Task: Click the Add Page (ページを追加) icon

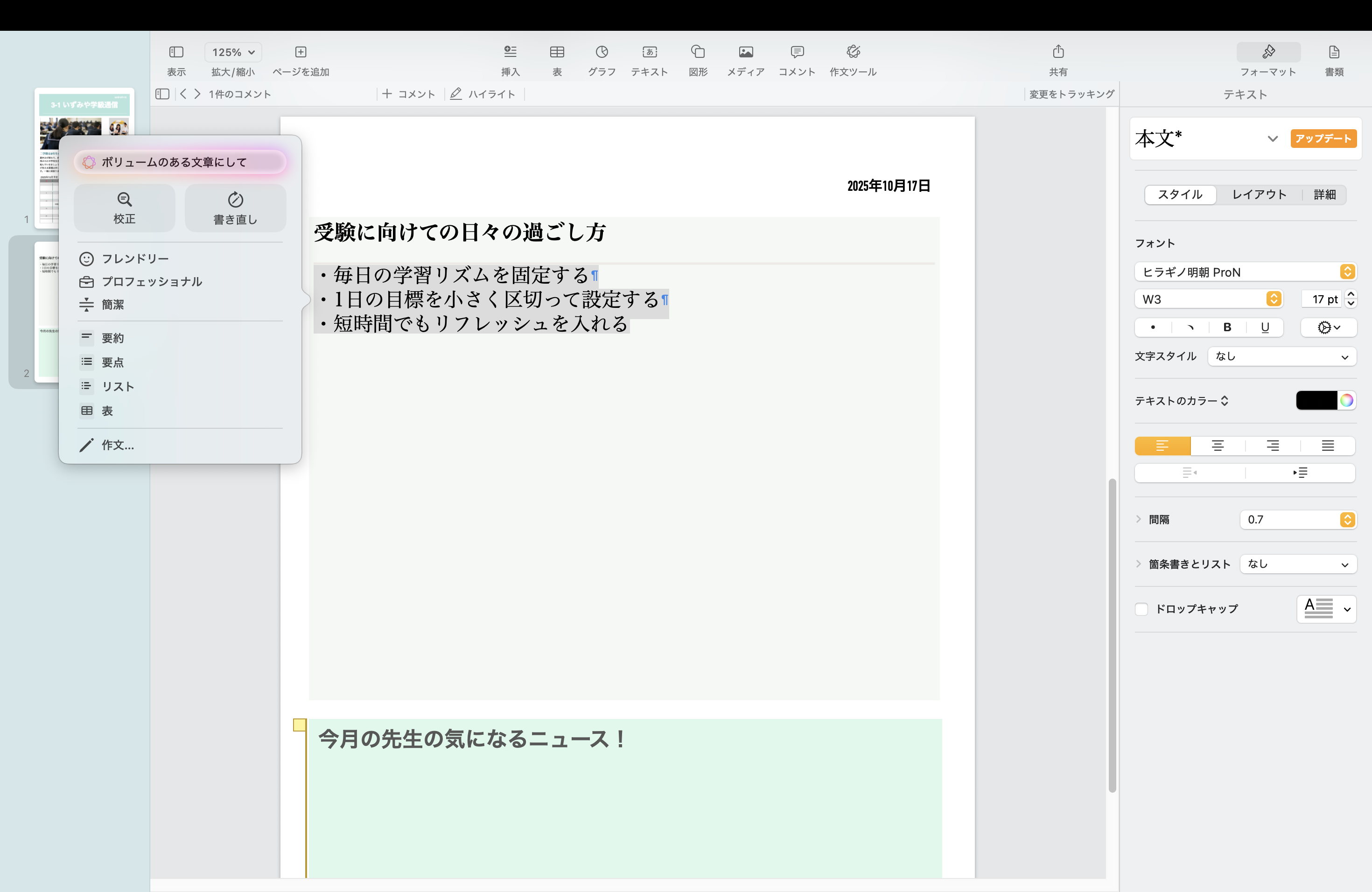Action: pyautogui.click(x=301, y=52)
